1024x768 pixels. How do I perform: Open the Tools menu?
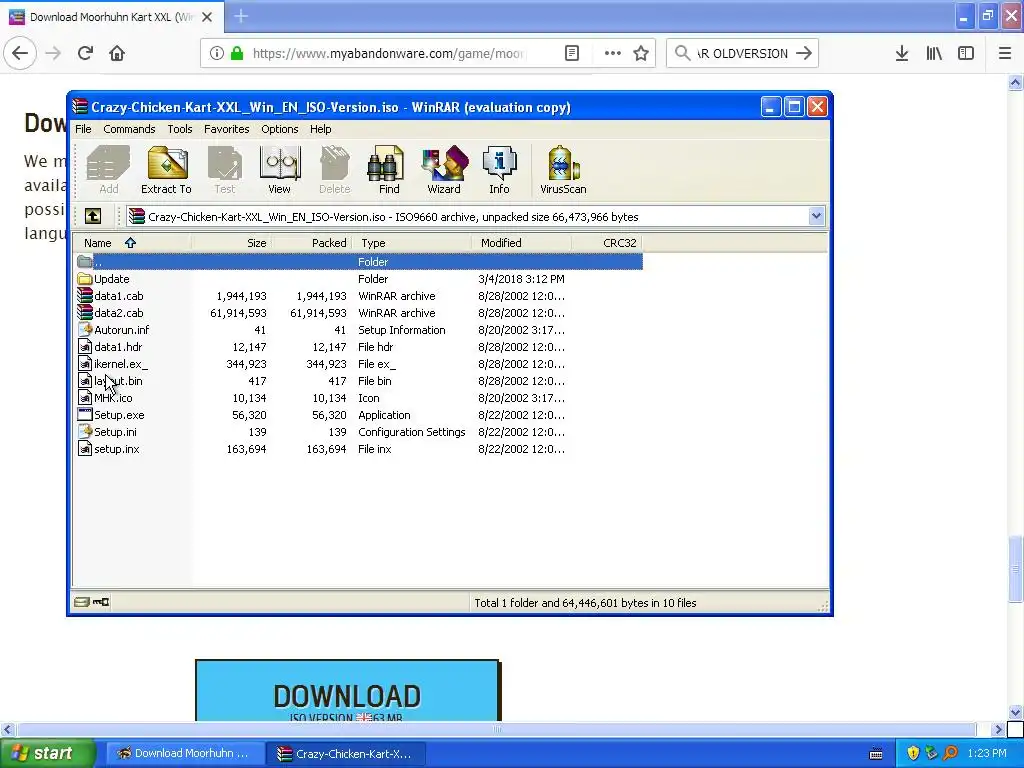click(180, 129)
